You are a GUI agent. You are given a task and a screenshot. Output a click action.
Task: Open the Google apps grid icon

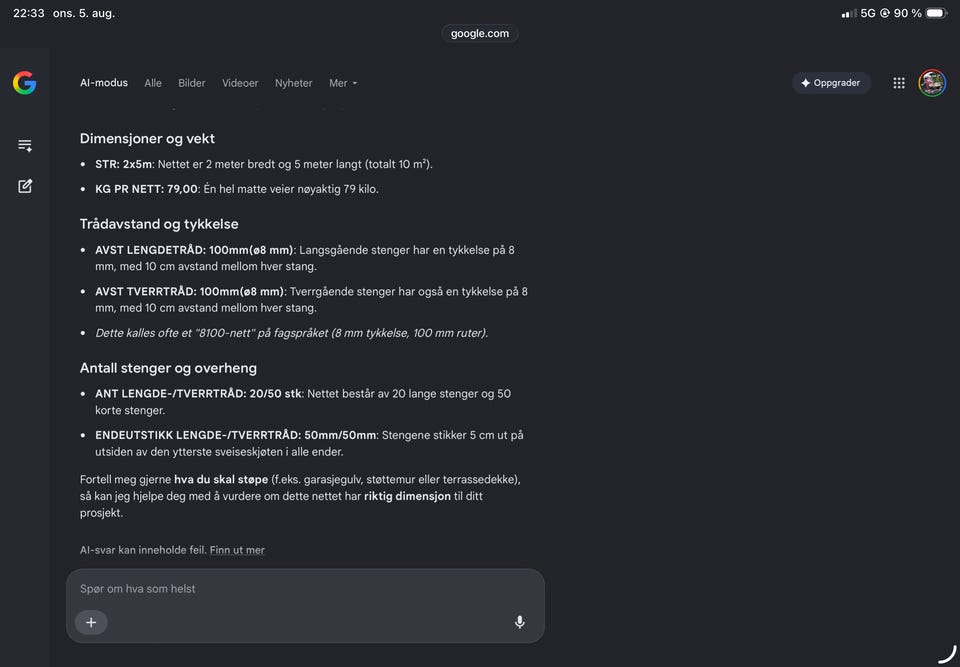tap(899, 83)
